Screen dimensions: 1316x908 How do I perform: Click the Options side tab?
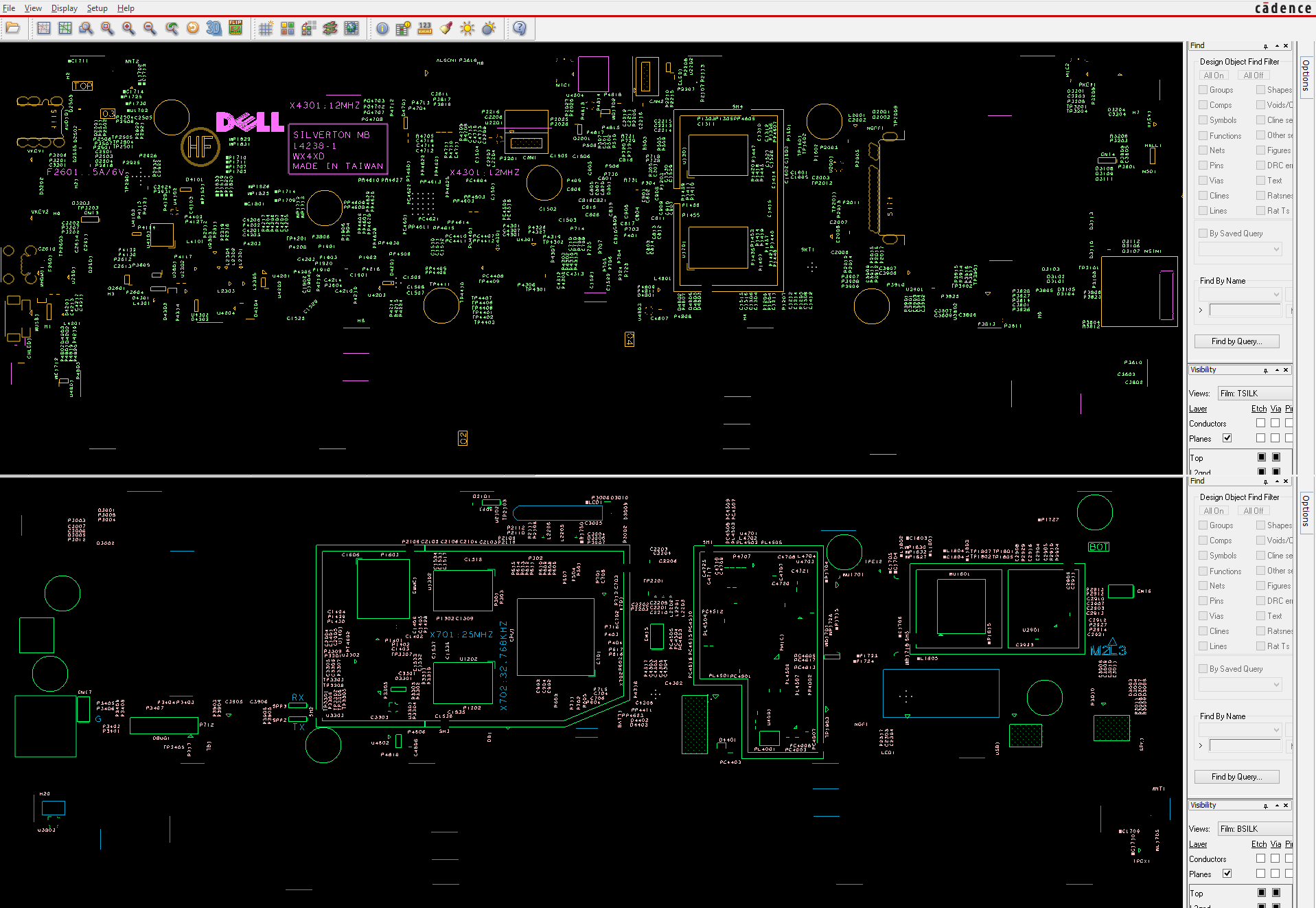(1306, 76)
